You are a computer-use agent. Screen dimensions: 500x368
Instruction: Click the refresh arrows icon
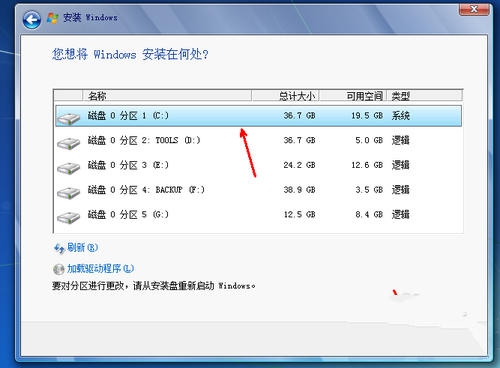coord(59,248)
